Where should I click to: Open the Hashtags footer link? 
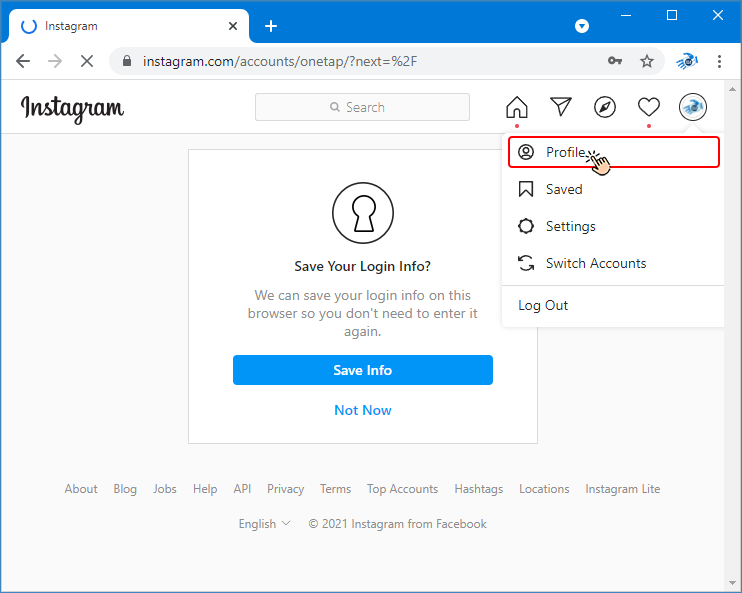pyautogui.click(x=478, y=489)
